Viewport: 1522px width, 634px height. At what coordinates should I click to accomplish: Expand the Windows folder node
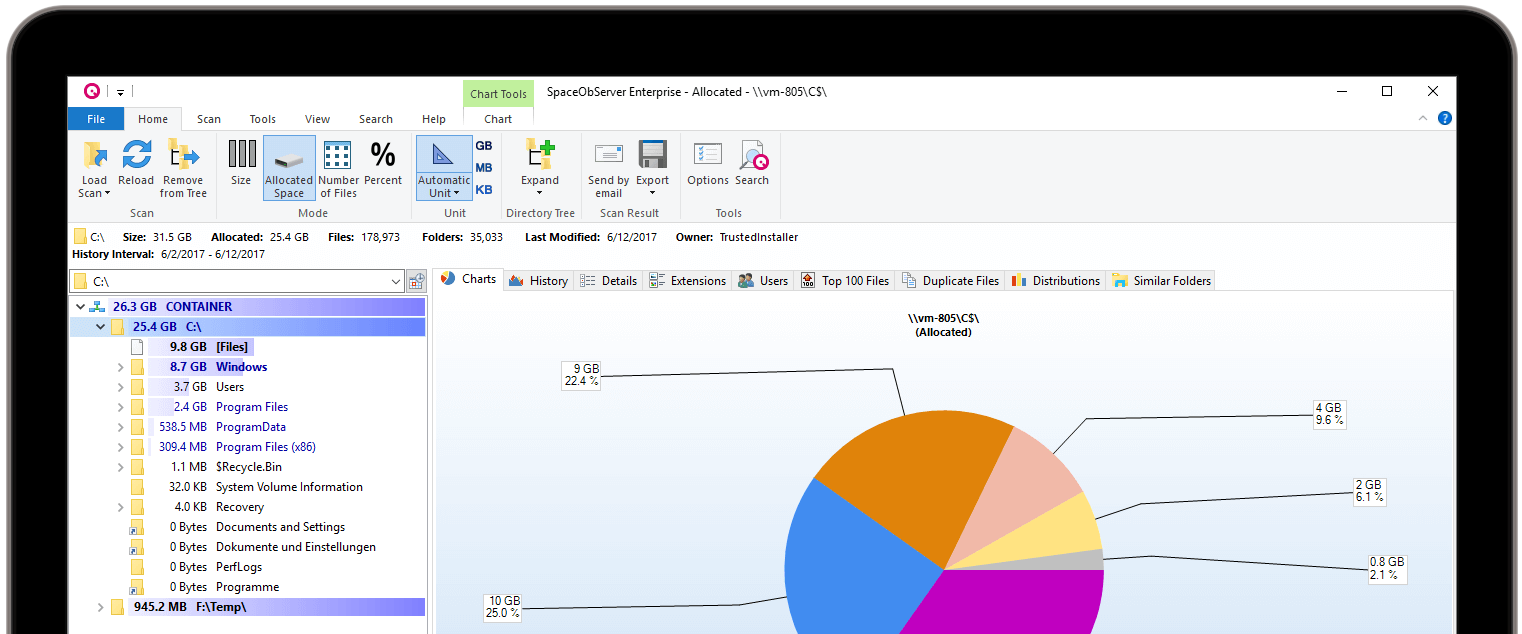tap(120, 367)
